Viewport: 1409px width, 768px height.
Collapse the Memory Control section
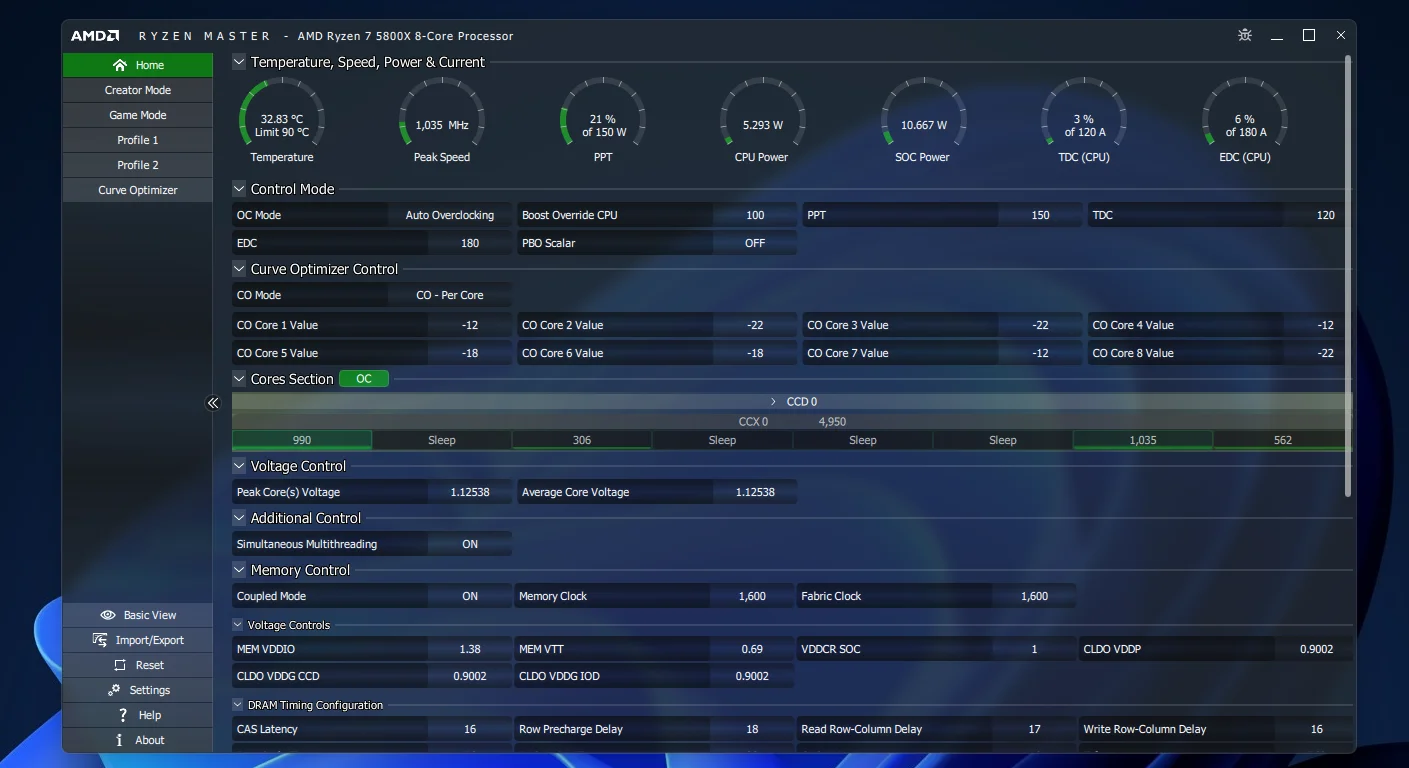coord(239,570)
